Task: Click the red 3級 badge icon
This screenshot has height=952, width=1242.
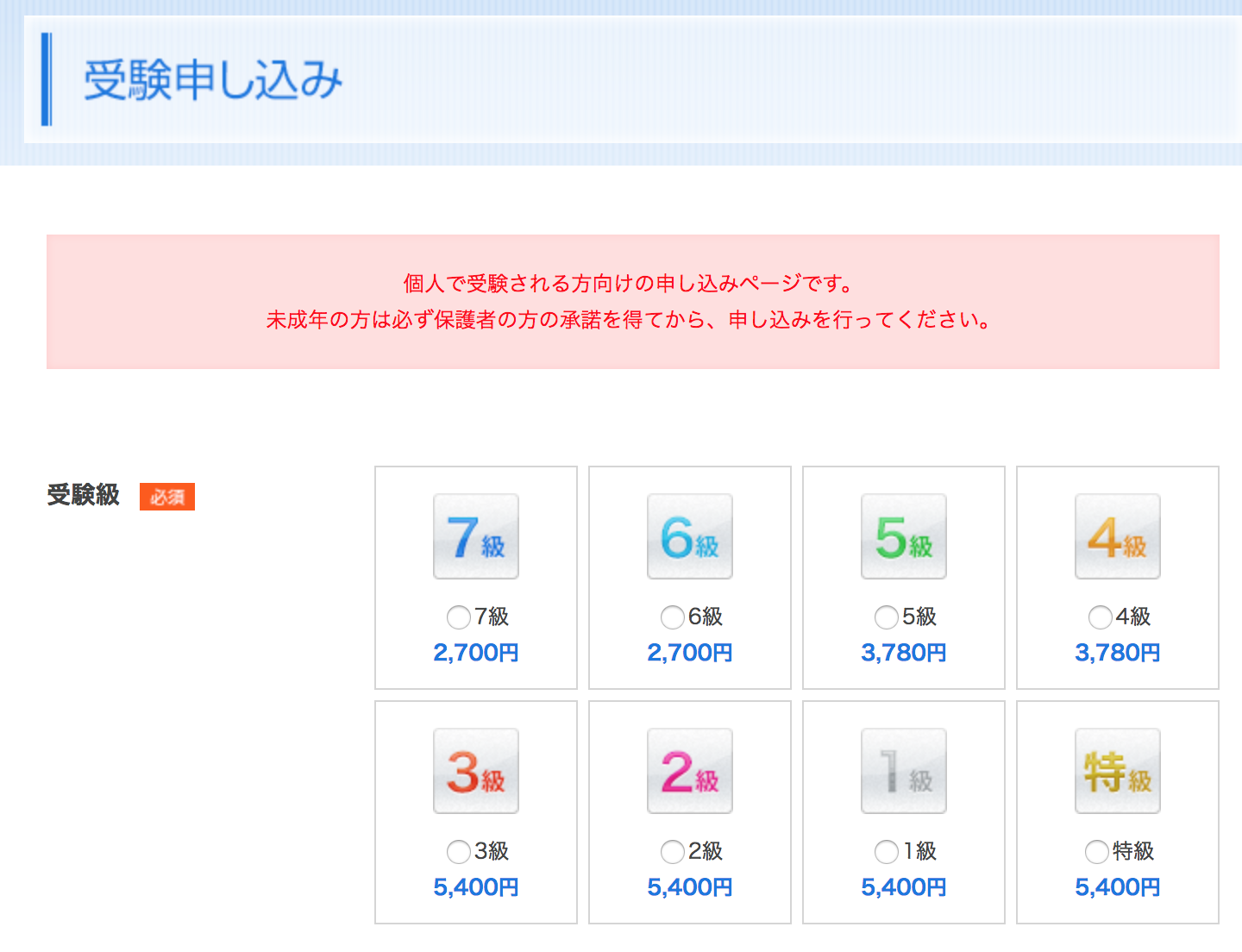Action: [476, 771]
